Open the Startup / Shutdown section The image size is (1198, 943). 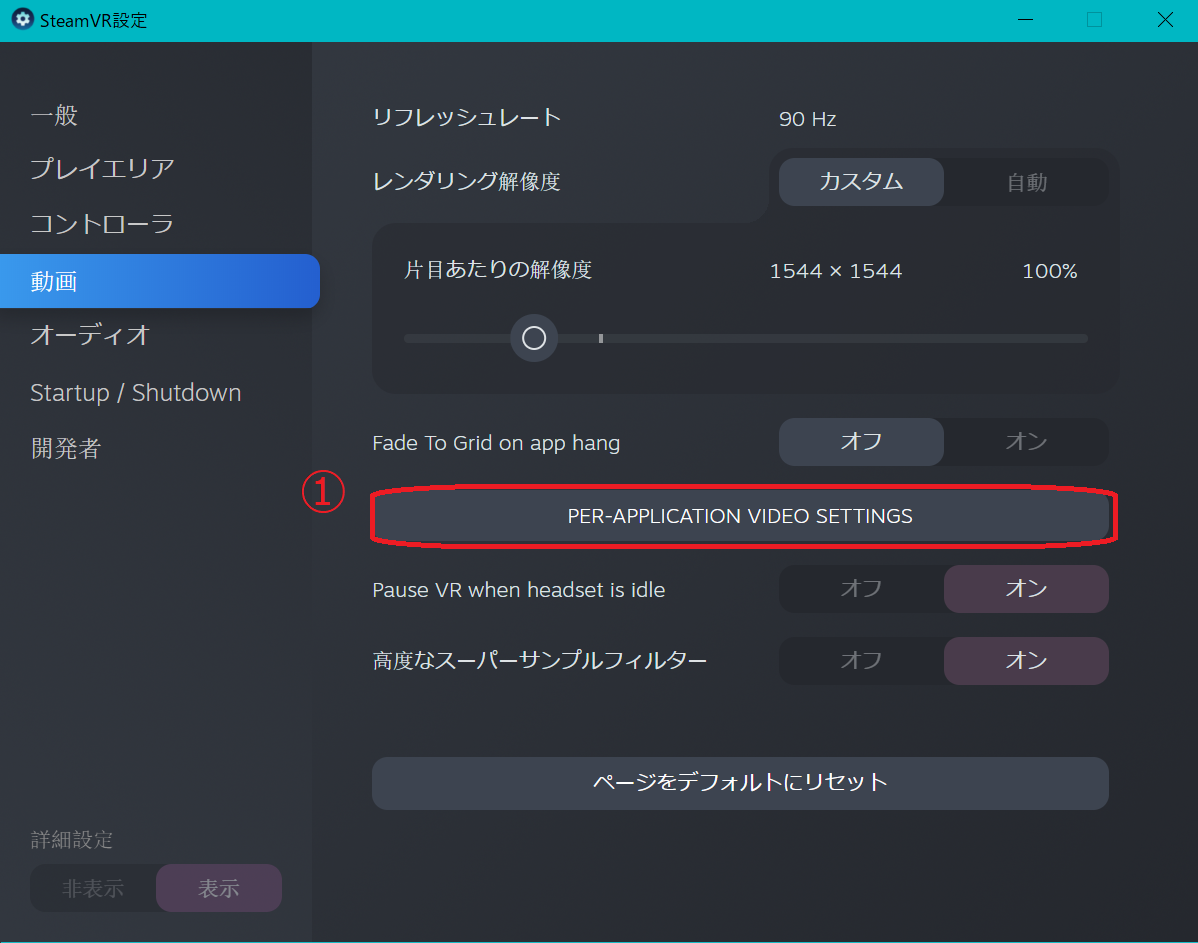click(136, 393)
